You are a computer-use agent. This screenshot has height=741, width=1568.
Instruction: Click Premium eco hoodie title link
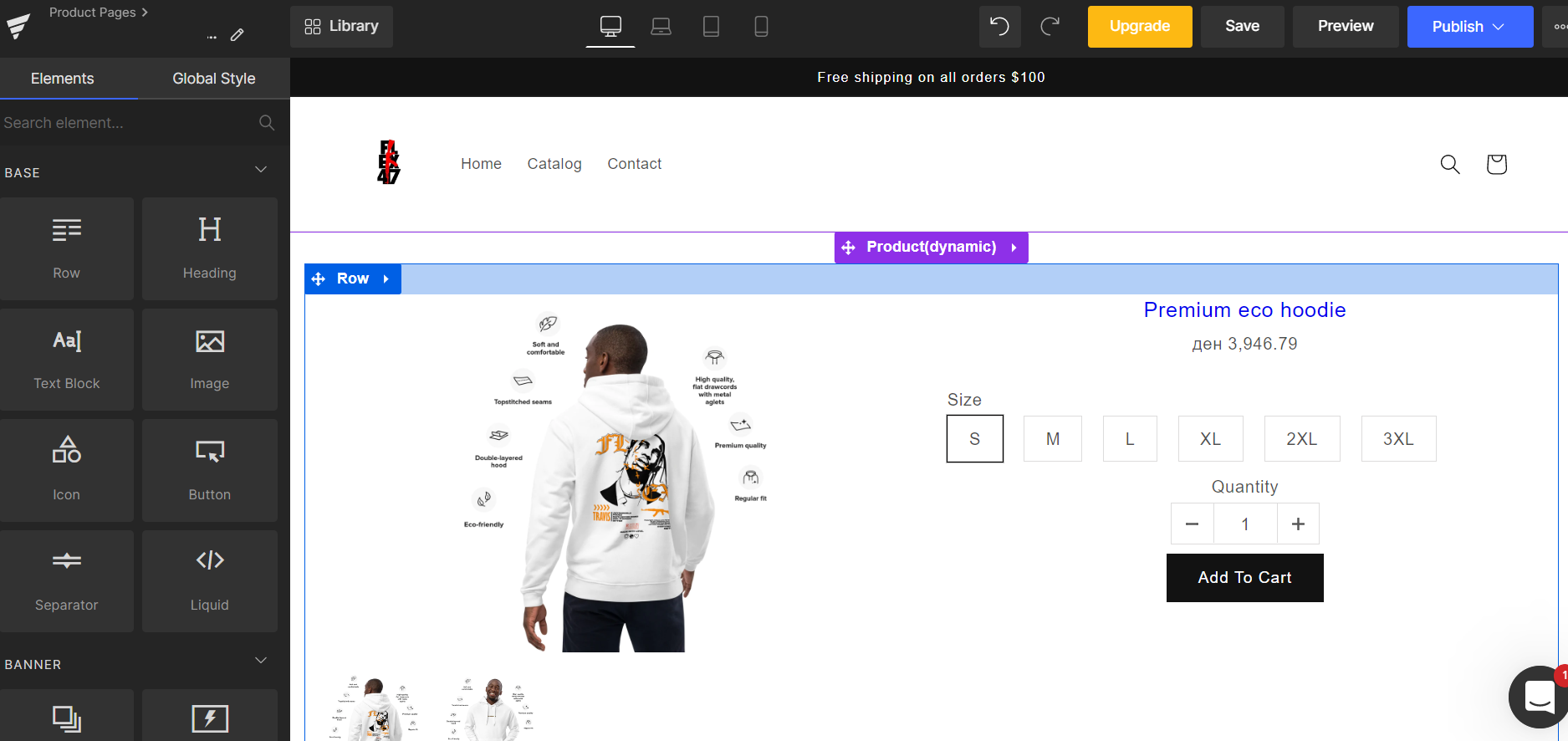(x=1245, y=310)
